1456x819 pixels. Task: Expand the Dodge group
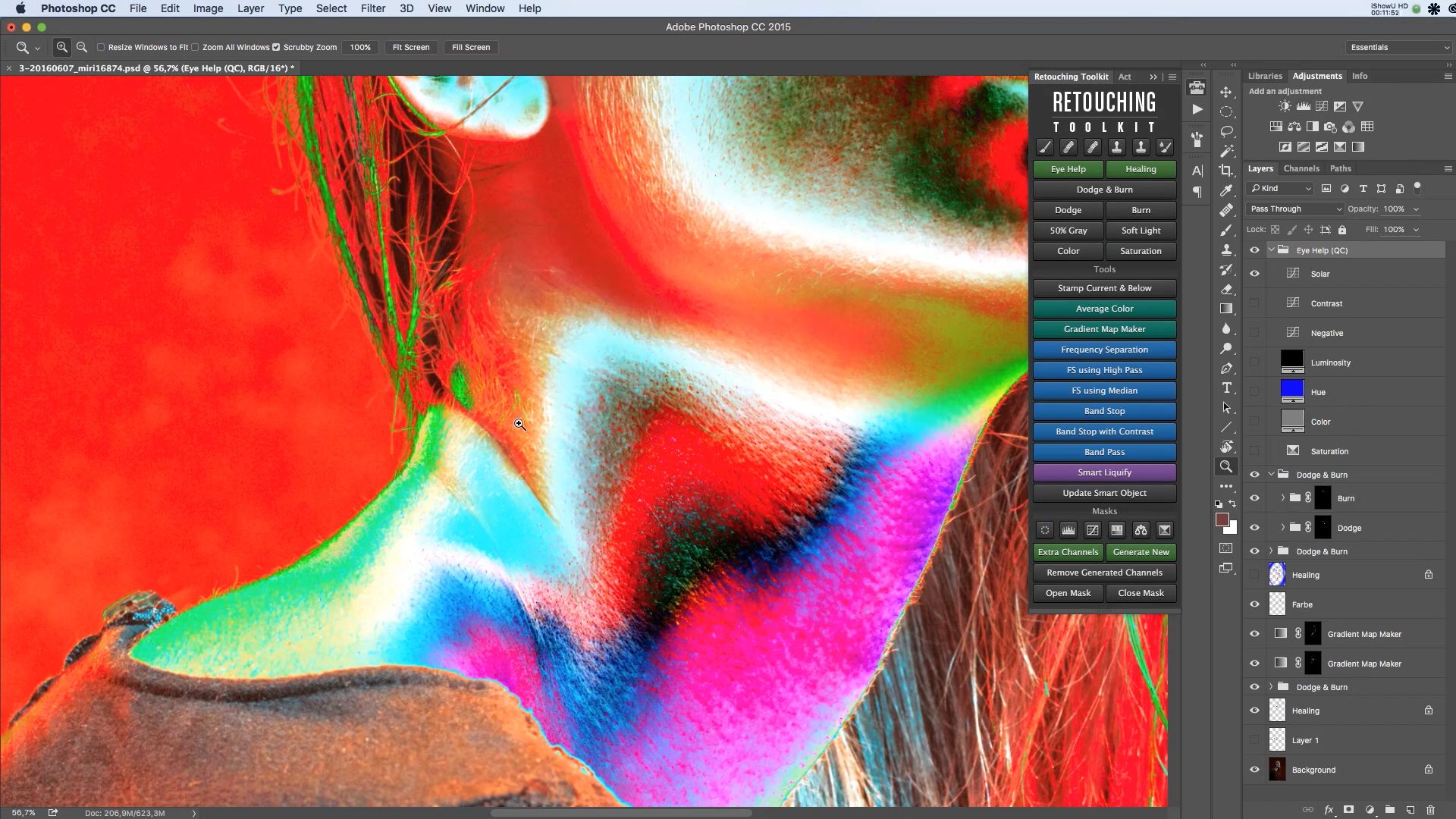[x=1282, y=528]
